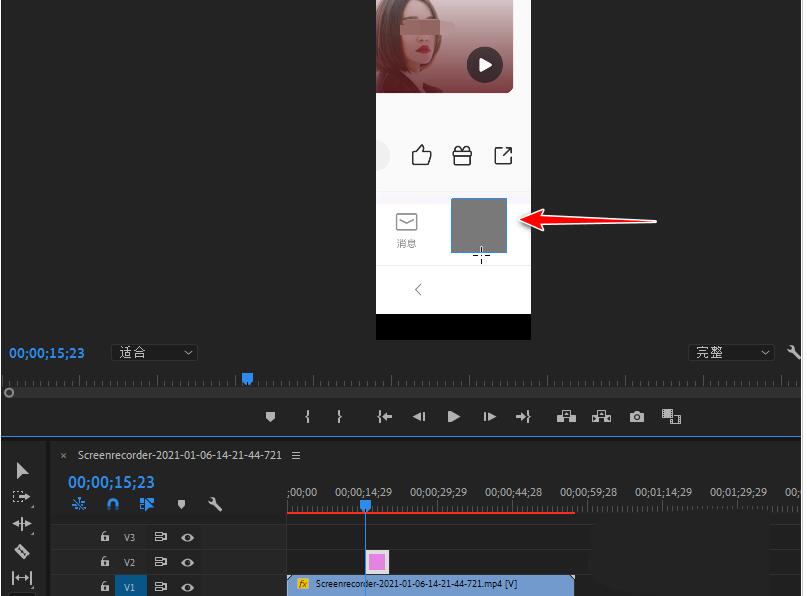Select the Slip tool
This screenshot has height=596, width=807.
[x=23, y=577]
